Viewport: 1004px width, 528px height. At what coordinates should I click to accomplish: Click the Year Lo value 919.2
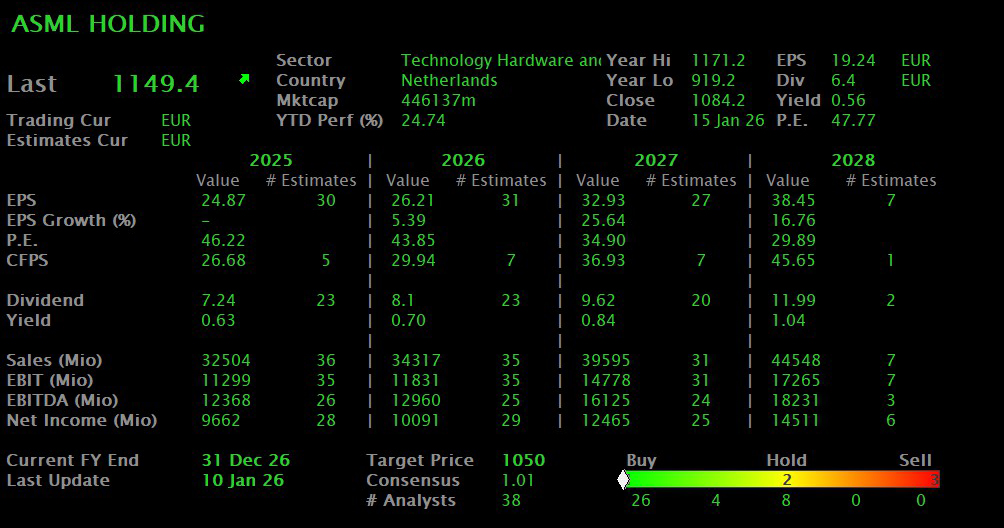point(713,80)
